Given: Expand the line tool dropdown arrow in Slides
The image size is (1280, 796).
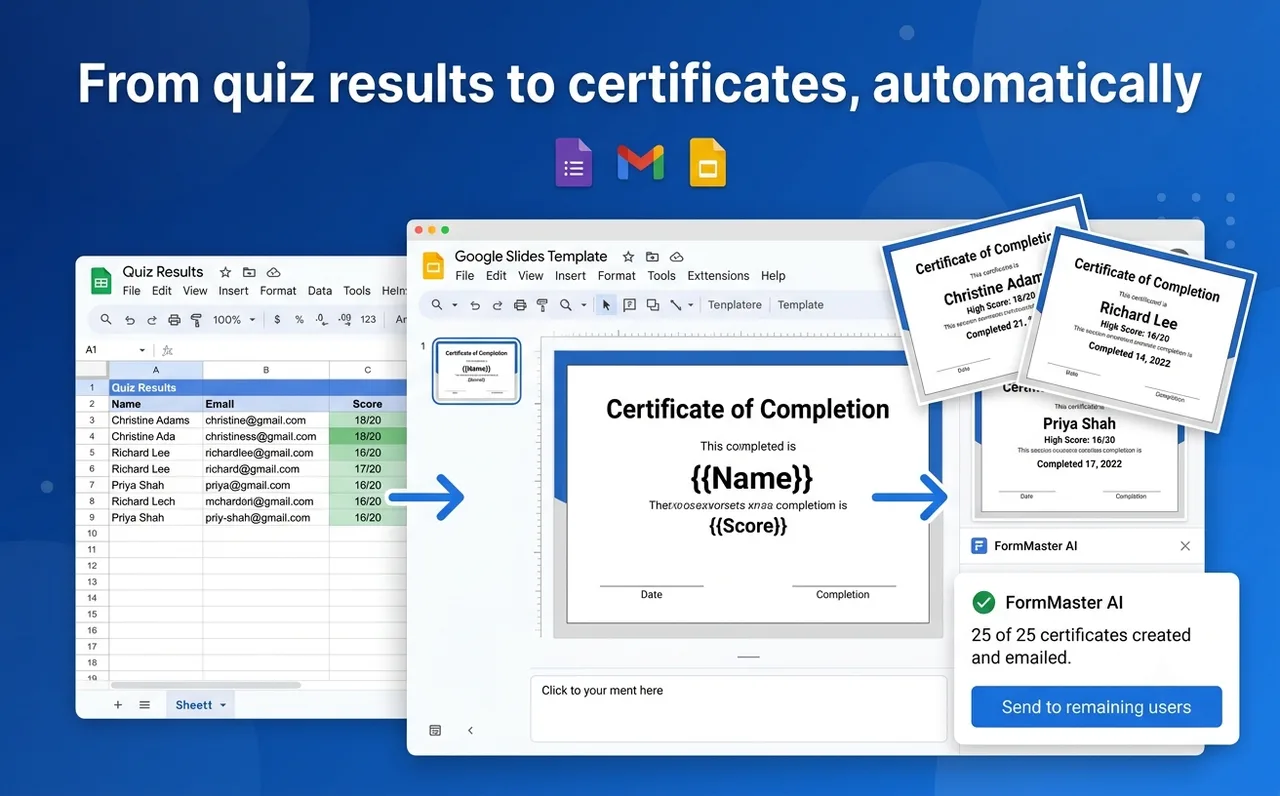Looking at the screenshot, I should click(691, 305).
